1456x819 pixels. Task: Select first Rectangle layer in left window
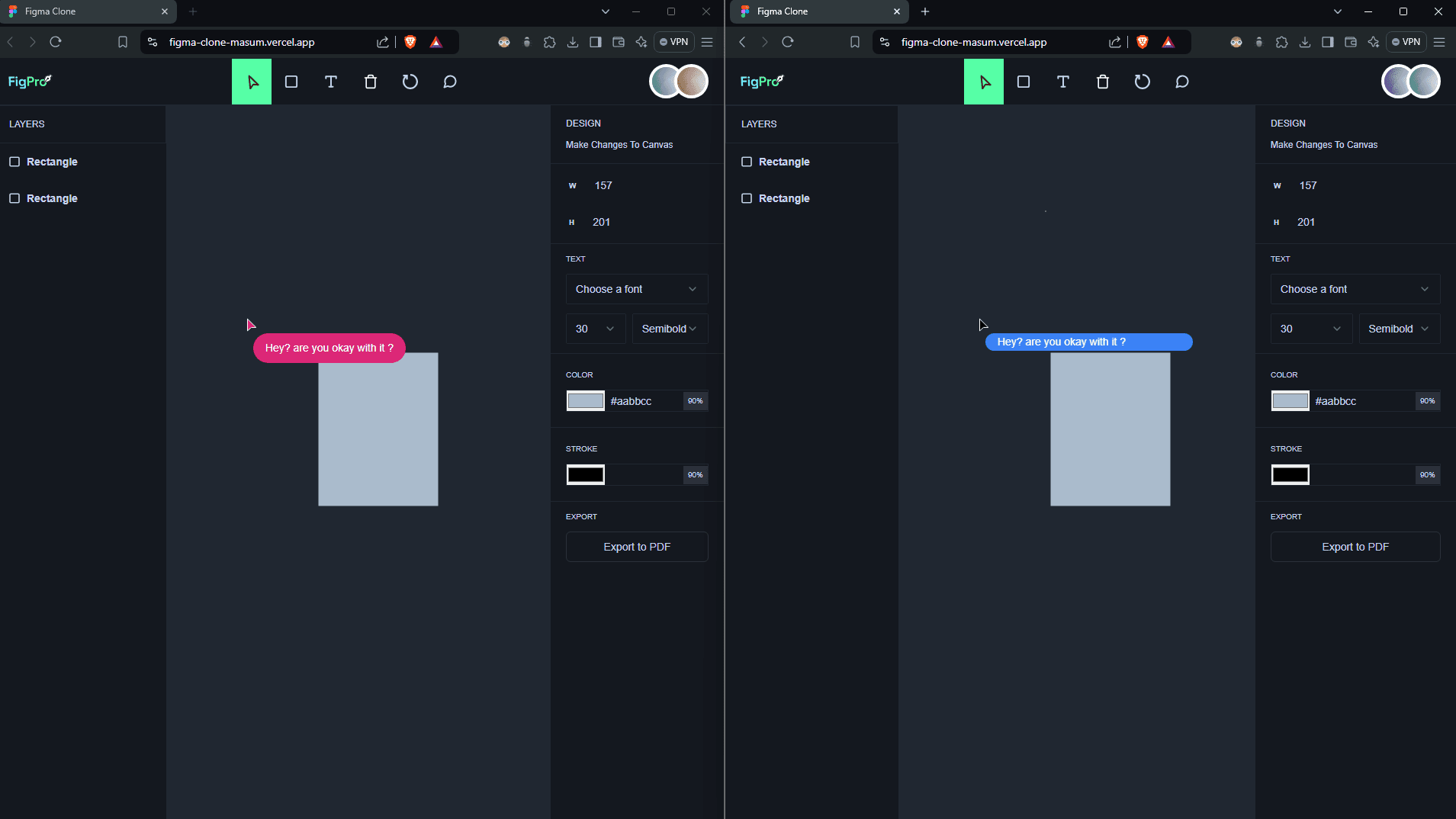(52, 162)
